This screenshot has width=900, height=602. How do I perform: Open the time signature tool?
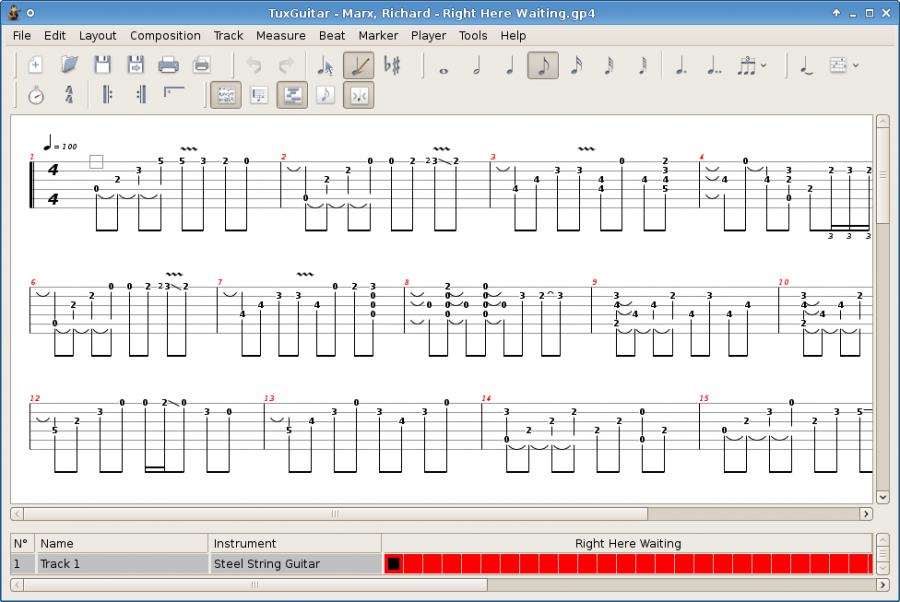tap(69, 95)
